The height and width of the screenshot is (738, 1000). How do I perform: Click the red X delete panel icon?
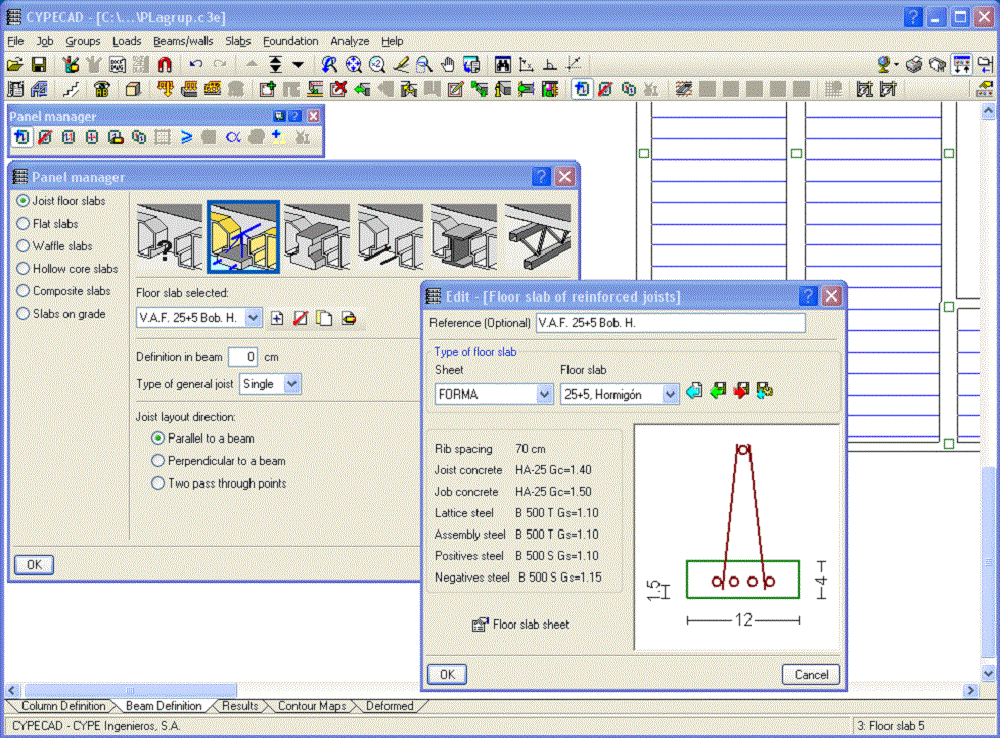(x=339, y=89)
